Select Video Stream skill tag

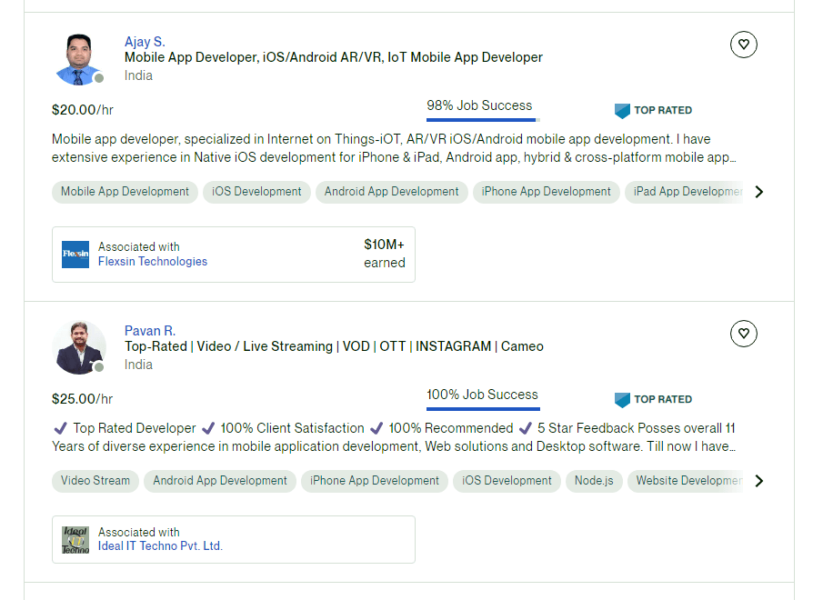[x=95, y=481]
